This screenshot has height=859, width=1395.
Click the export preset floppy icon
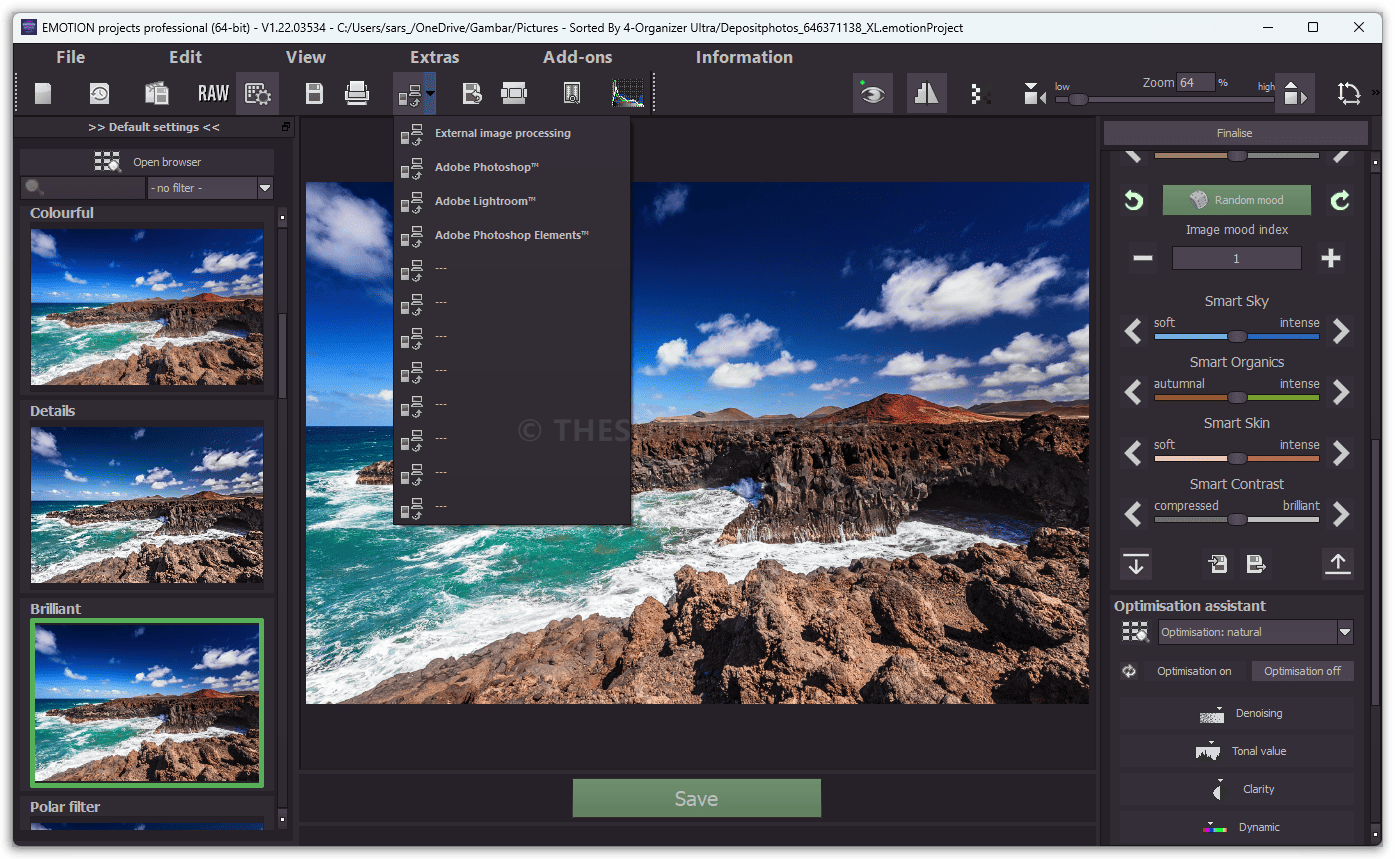point(1256,564)
